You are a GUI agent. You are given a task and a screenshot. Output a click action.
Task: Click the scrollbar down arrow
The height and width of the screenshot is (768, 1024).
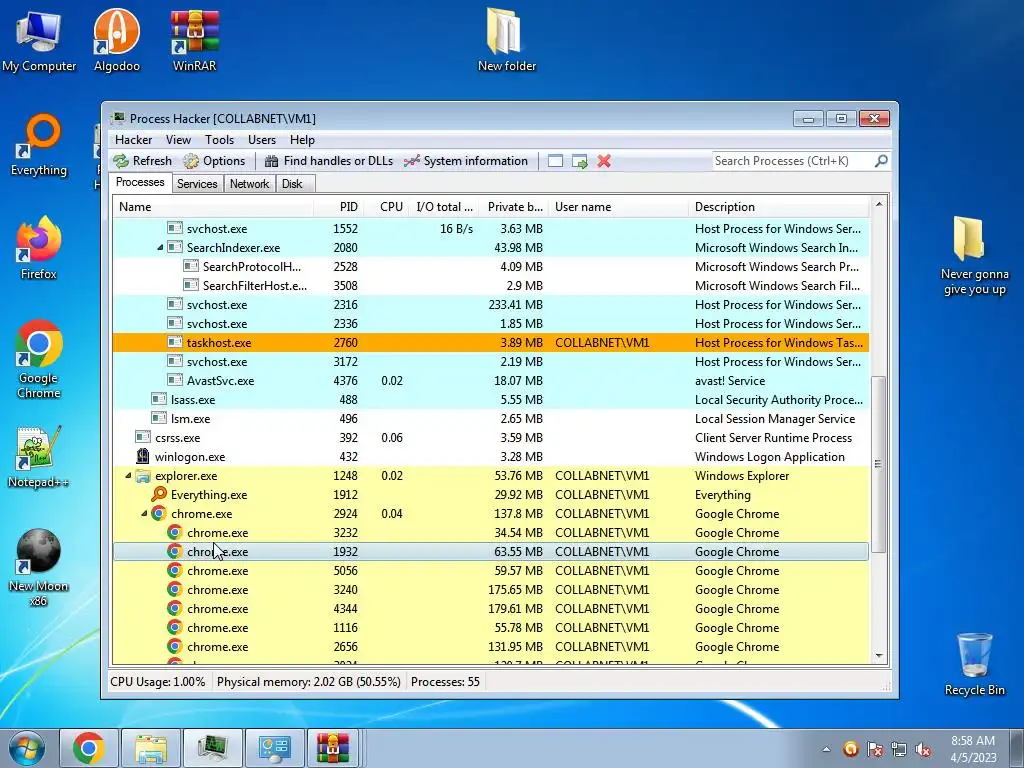click(879, 656)
